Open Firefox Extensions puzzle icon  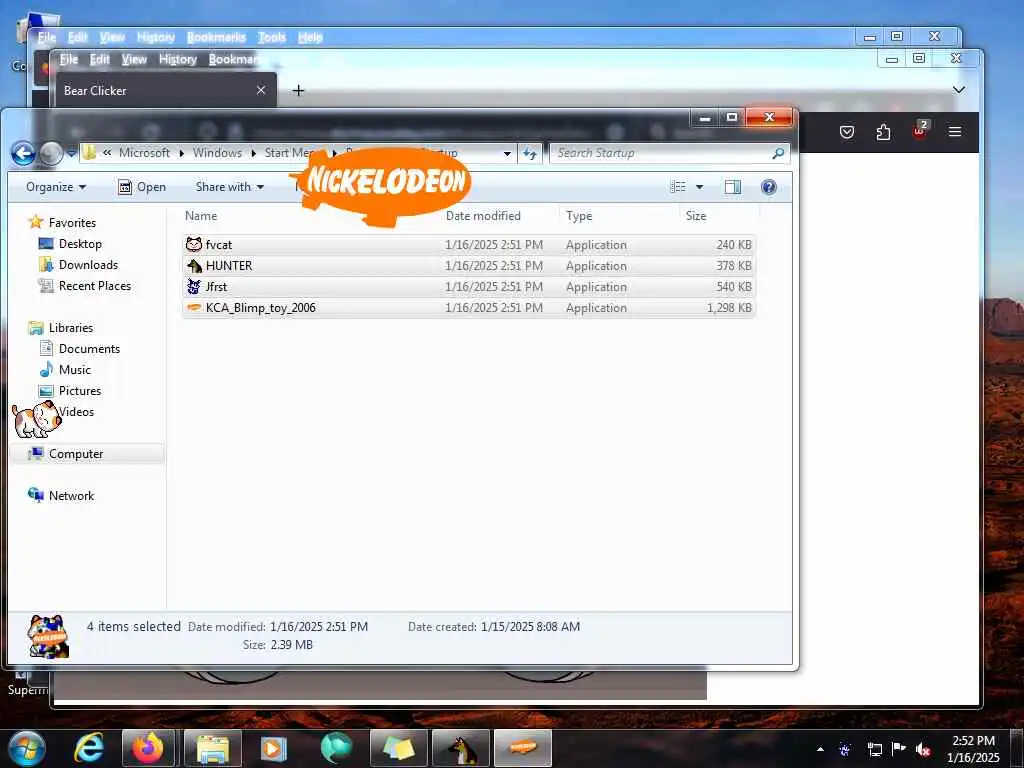[883, 133]
